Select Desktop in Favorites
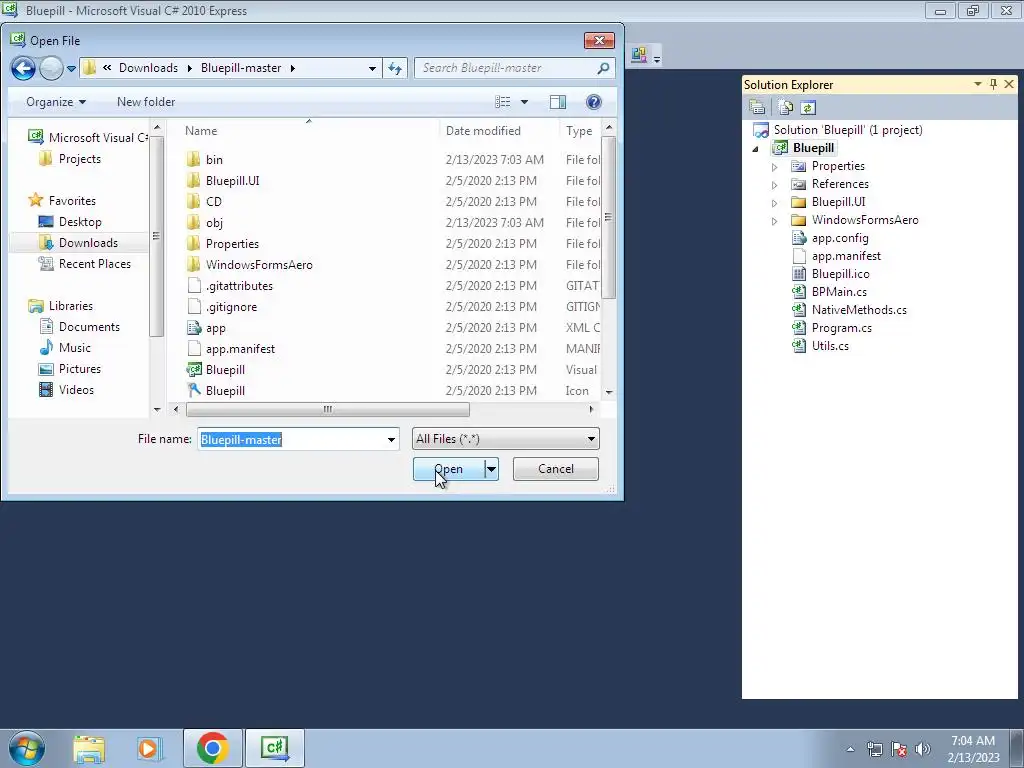Screen dimensions: 1024x768 (71, 221)
